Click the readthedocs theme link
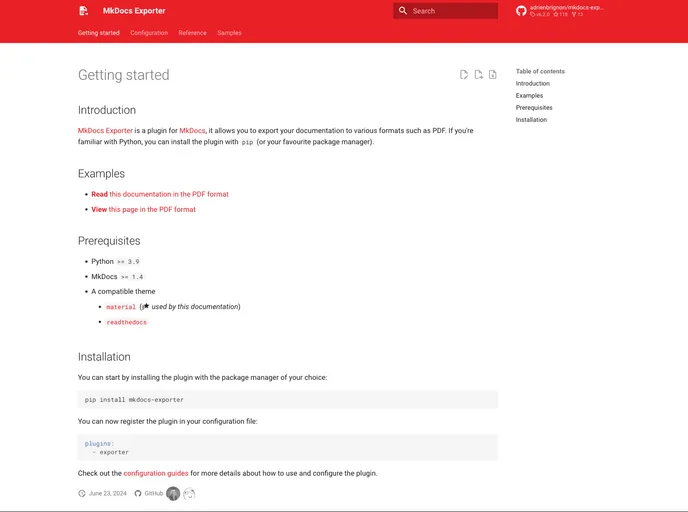Viewport: 688px width, 512px height. click(x=127, y=322)
